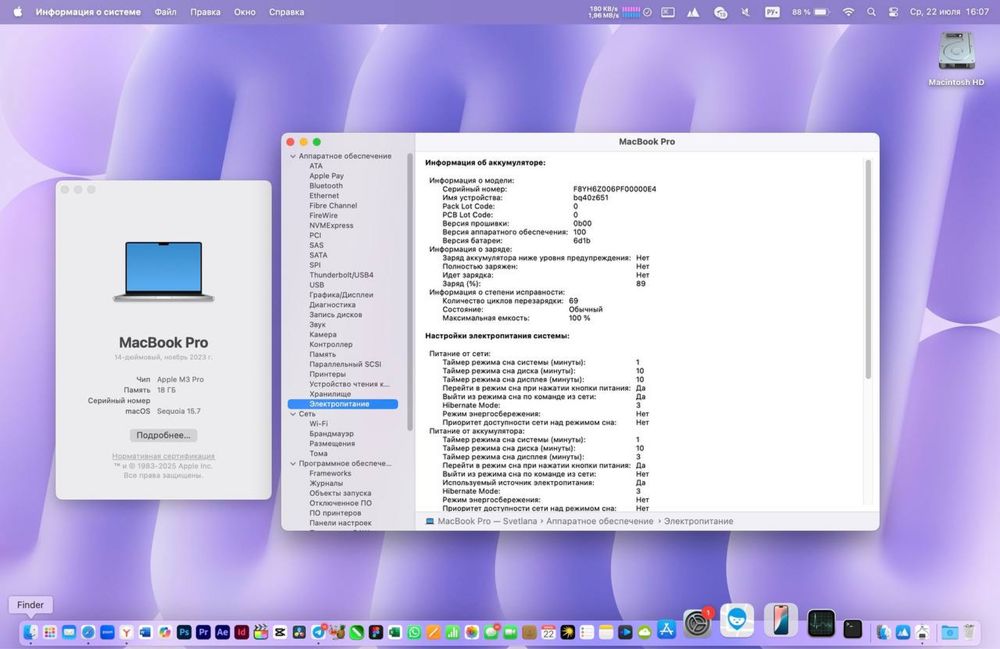Click the content pane vertical scrollbar
This screenshot has height=649, width=1000.
868,269
